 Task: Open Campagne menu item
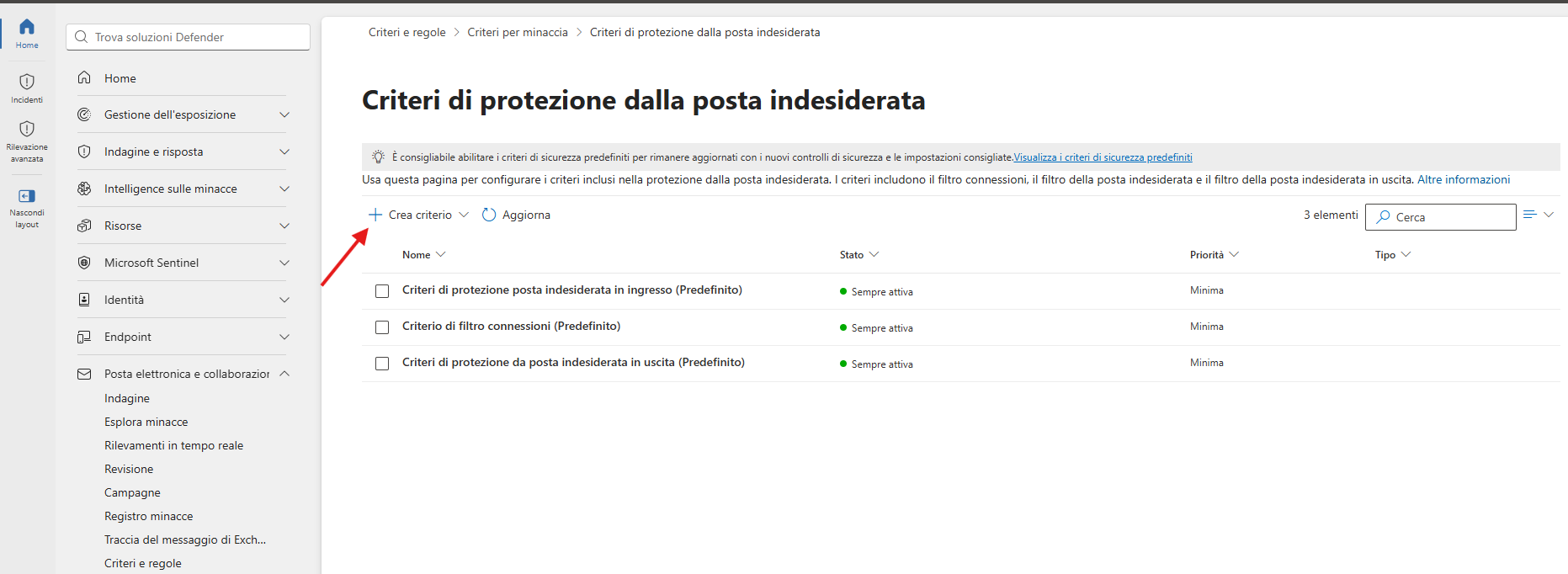[132, 492]
